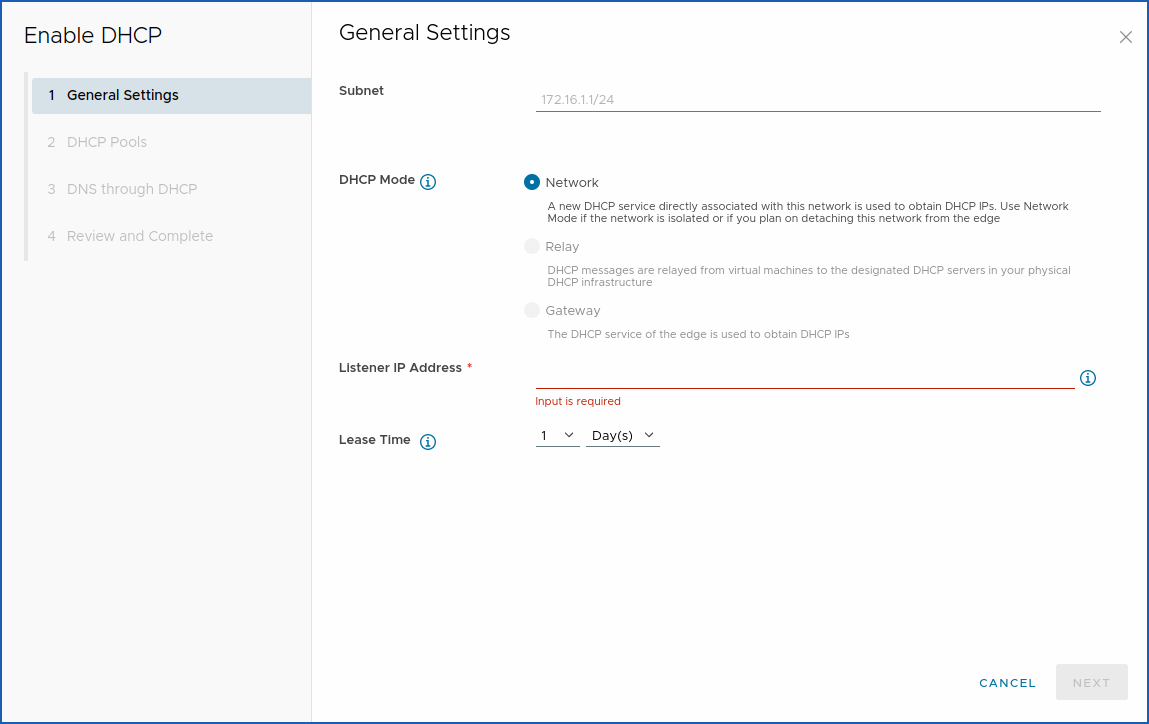Open the DHCP Mode info tooltip

coord(428,181)
